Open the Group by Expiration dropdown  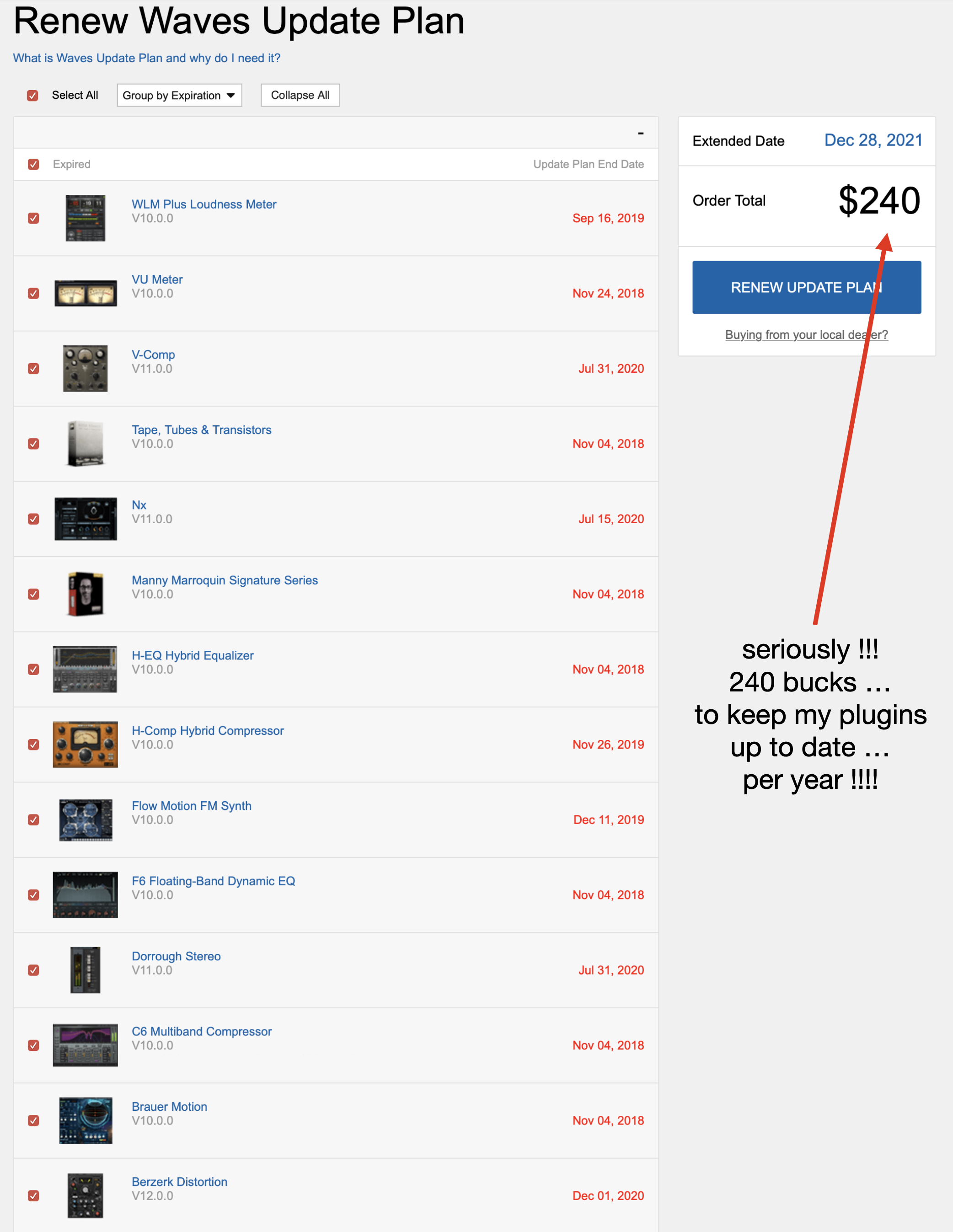click(179, 95)
